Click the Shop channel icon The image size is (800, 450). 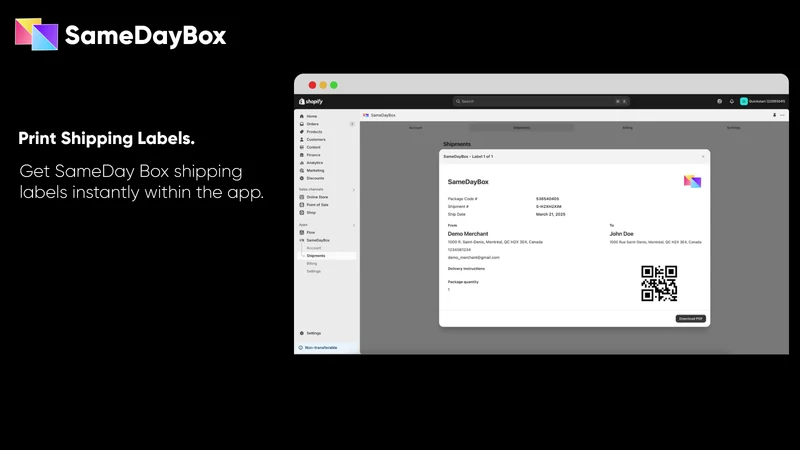[302, 212]
